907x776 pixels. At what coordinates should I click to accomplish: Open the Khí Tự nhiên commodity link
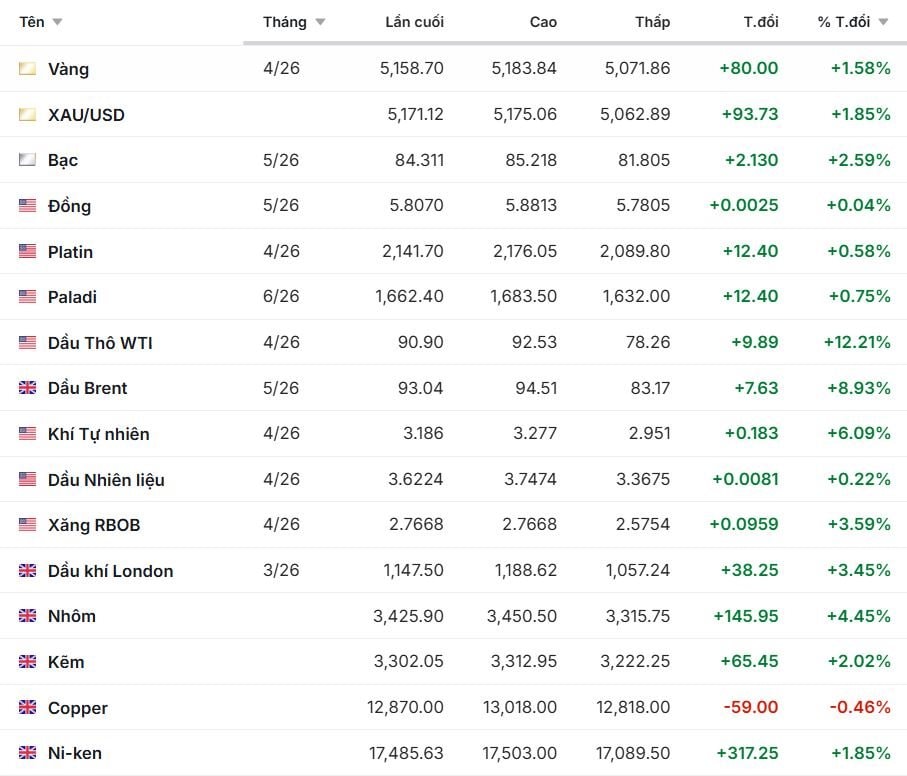coord(98,434)
